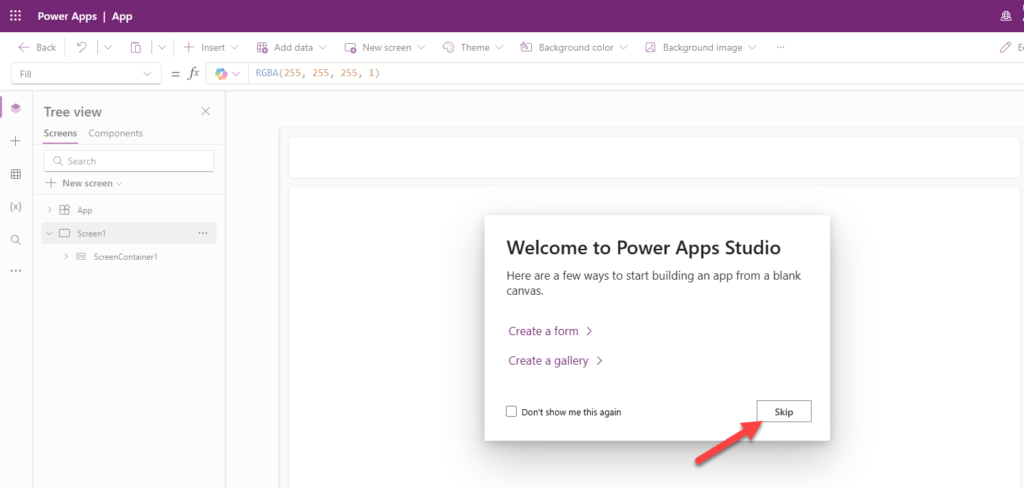Collapse the Screen1 tree node
Screen dimensions: 1024x488
coord(49,233)
